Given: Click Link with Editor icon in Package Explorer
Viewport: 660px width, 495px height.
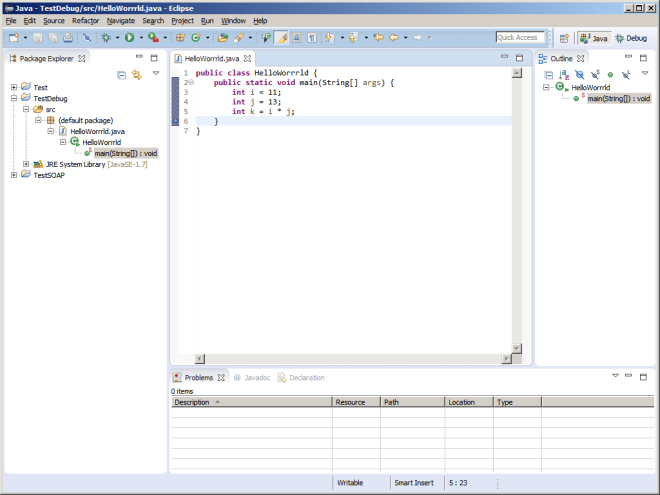Looking at the screenshot, I should click(x=137, y=74).
